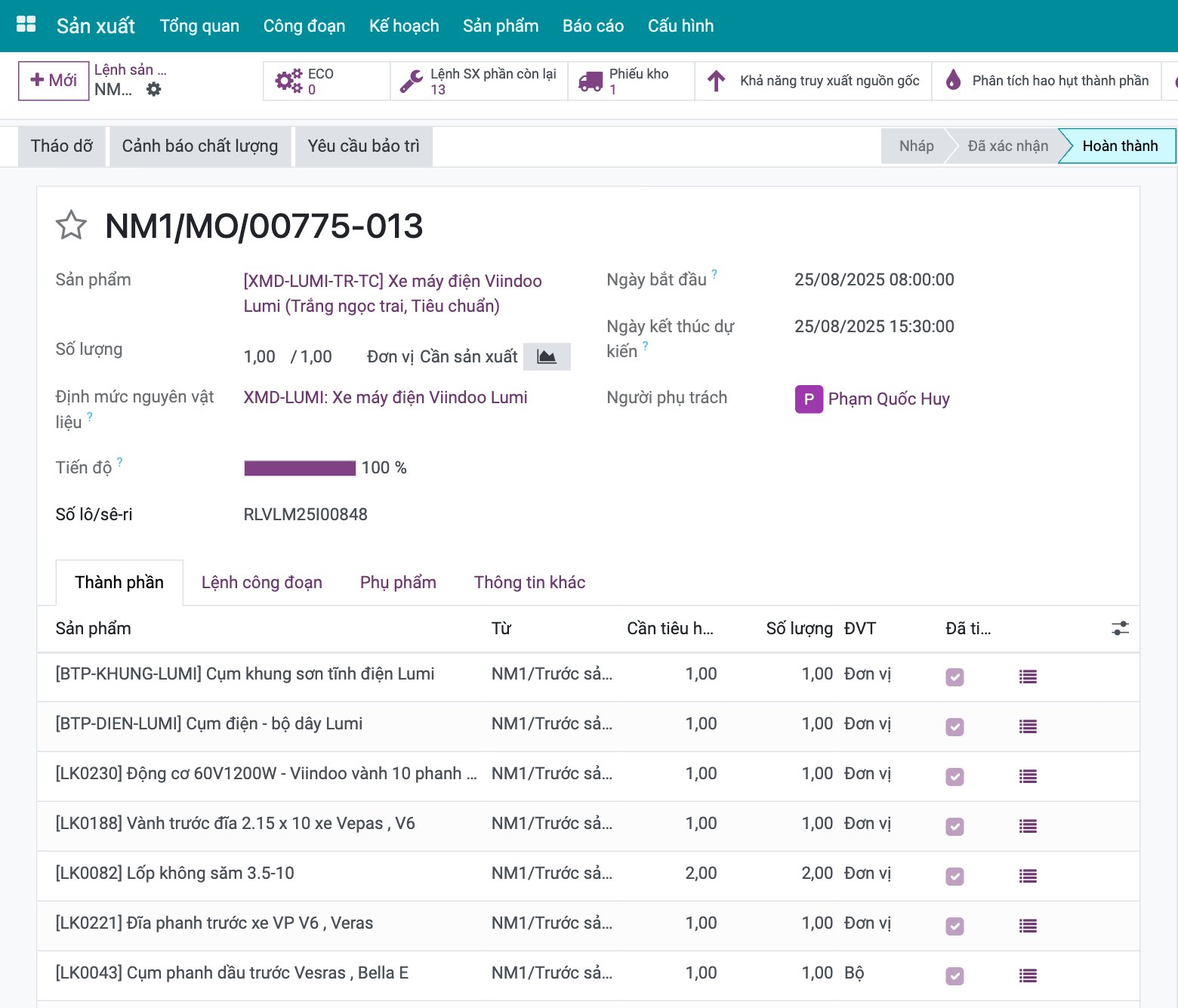The width and height of the screenshot is (1178, 1008).
Task: Expand the Cấu hình menu
Action: pos(680,26)
